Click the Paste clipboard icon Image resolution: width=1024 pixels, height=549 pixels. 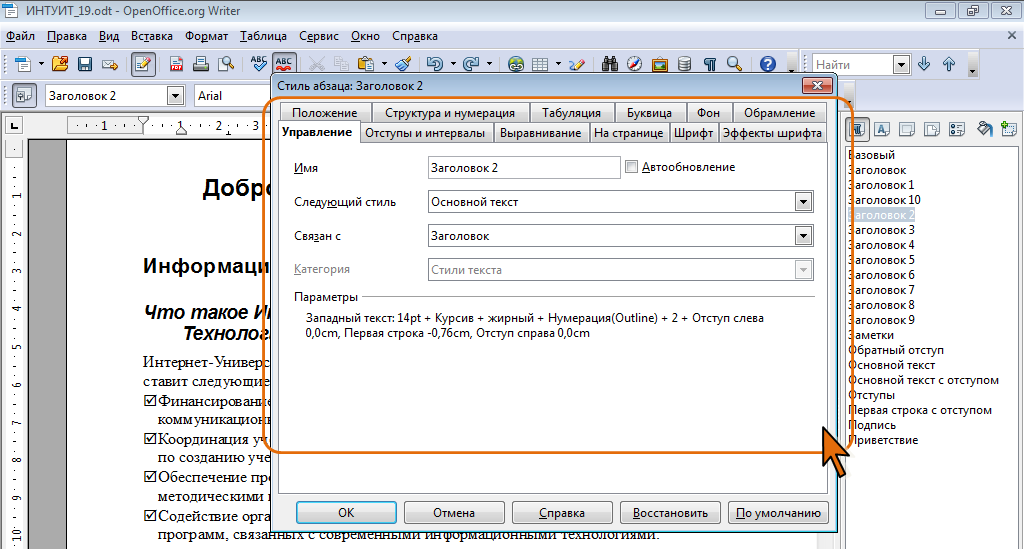tap(366, 64)
